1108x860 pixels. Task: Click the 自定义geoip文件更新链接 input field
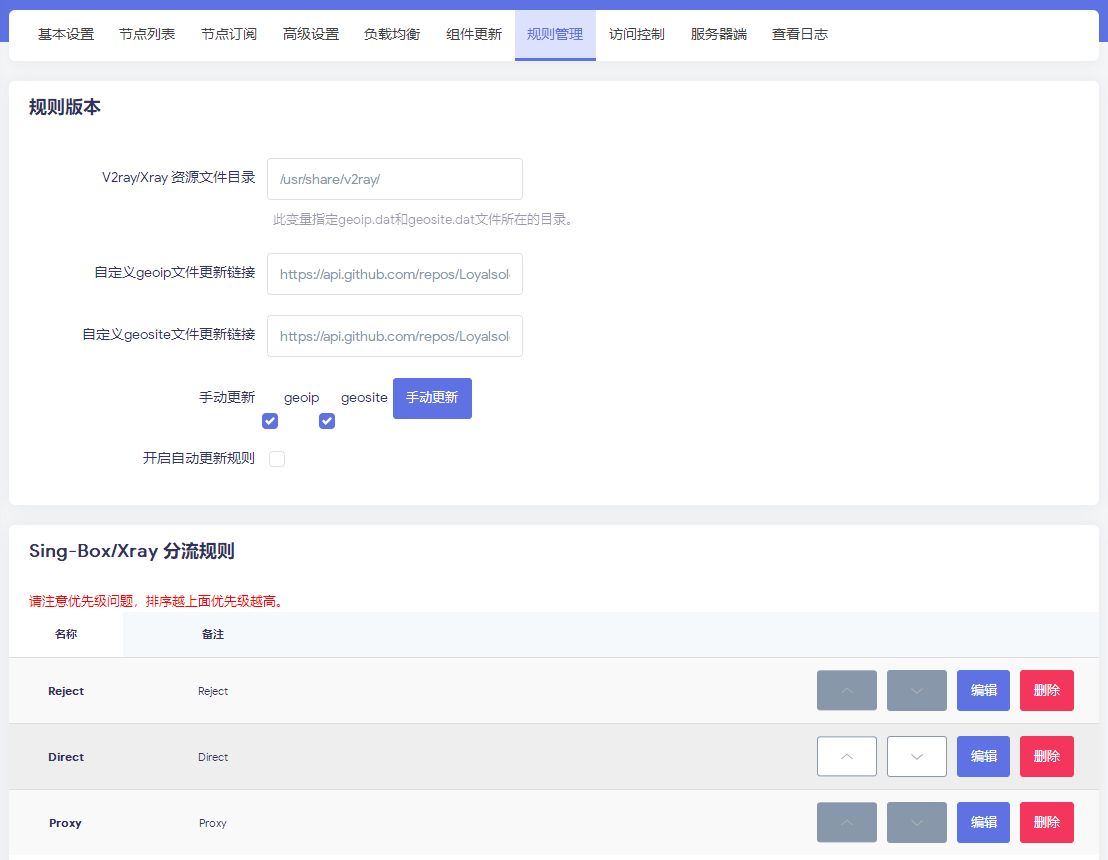(394, 274)
